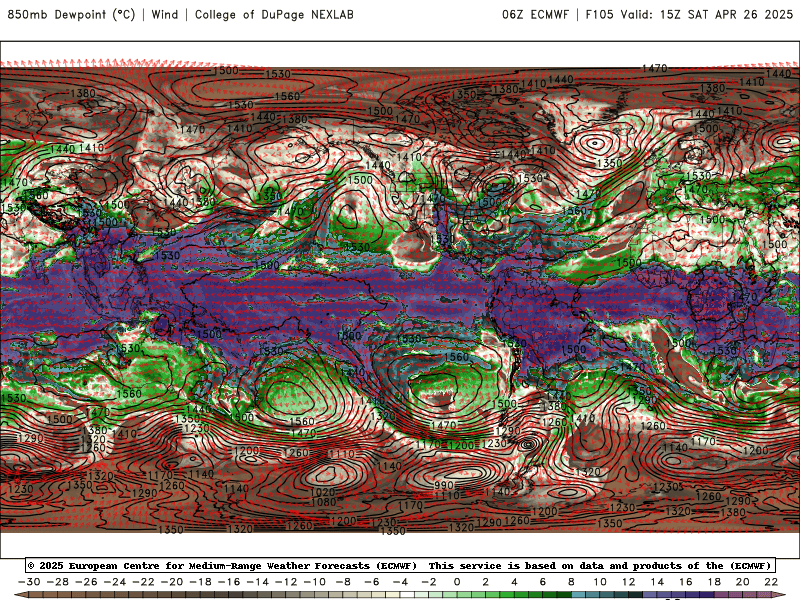This screenshot has height=600, width=800.
Task: Click the green section of dewpoint color scale
Action: coord(515,595)
